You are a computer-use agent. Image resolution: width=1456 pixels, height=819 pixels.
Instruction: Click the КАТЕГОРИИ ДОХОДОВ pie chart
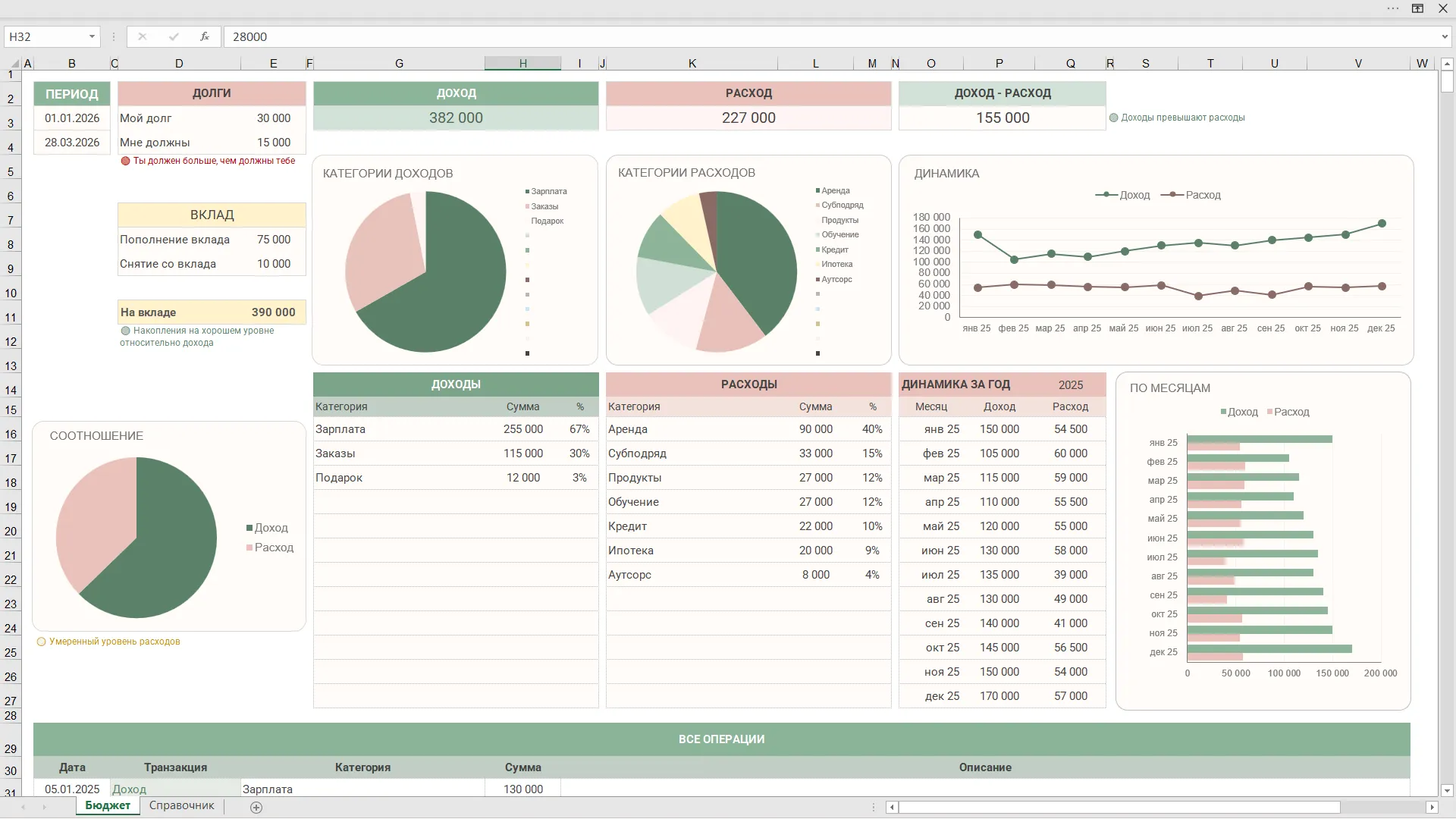[425, 271]
